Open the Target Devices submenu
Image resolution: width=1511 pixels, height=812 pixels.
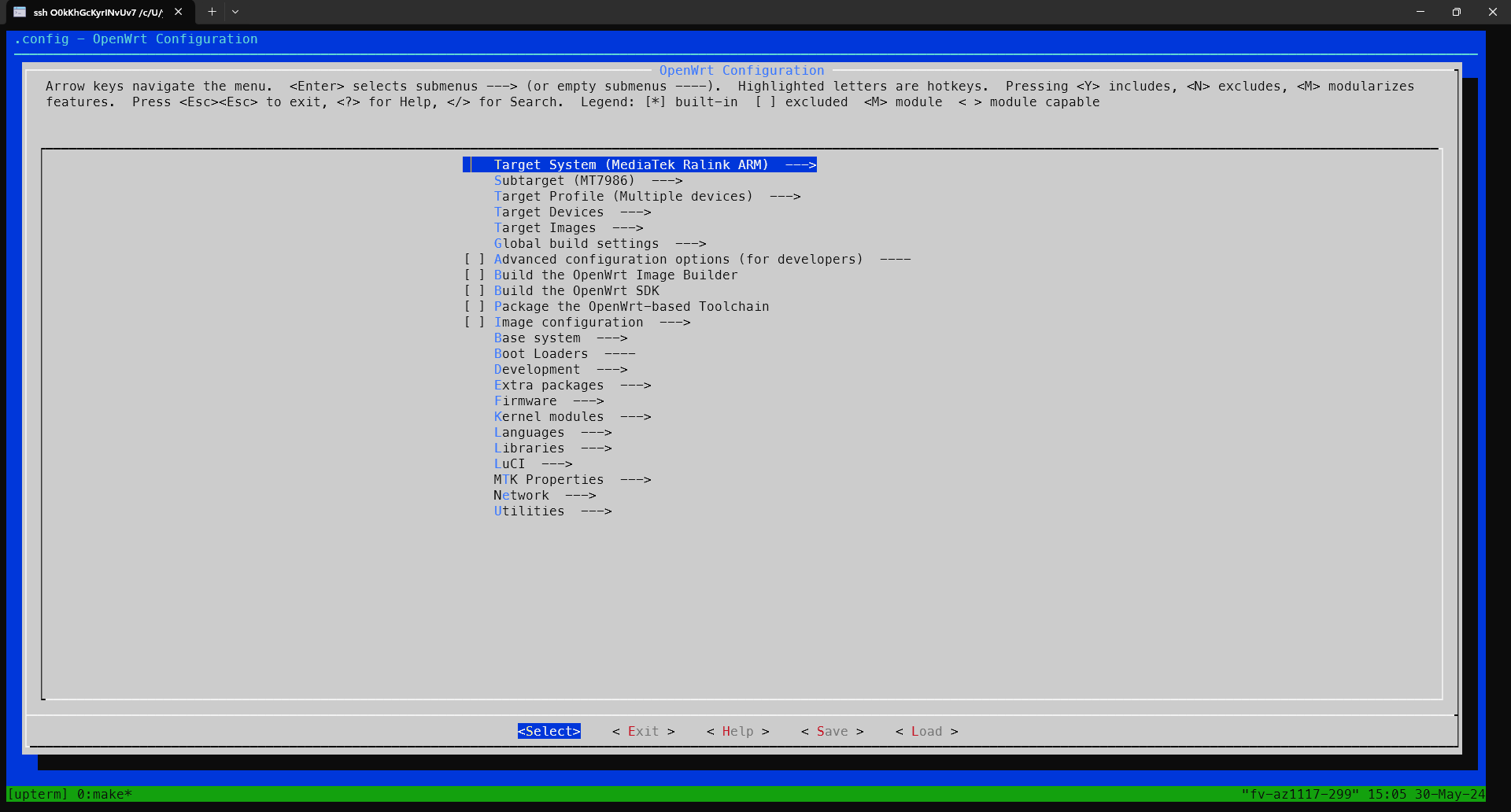pos(572,212)
